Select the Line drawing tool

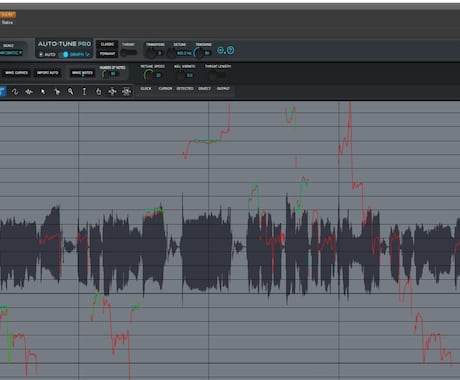click(2, 91)
